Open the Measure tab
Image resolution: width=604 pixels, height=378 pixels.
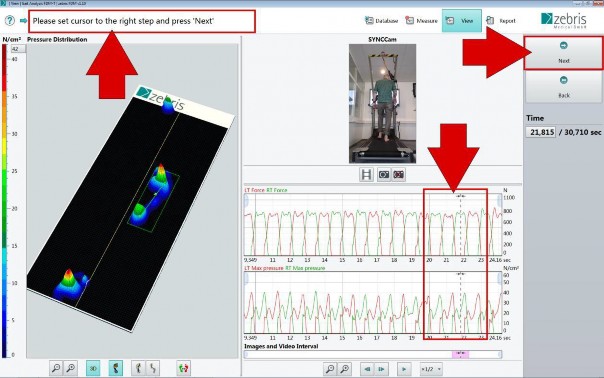421,20
